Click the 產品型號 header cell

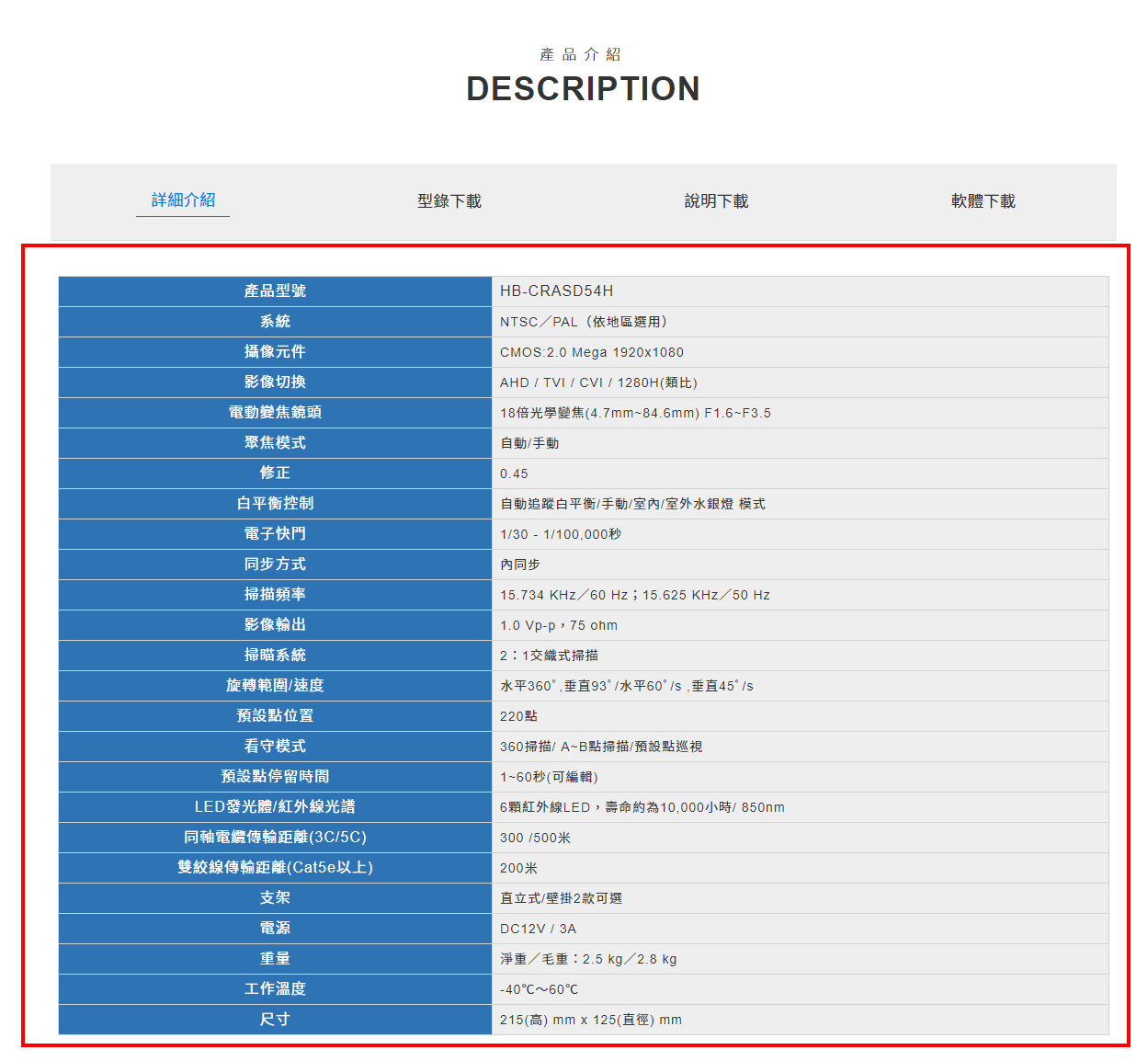[x=275, y=291]
